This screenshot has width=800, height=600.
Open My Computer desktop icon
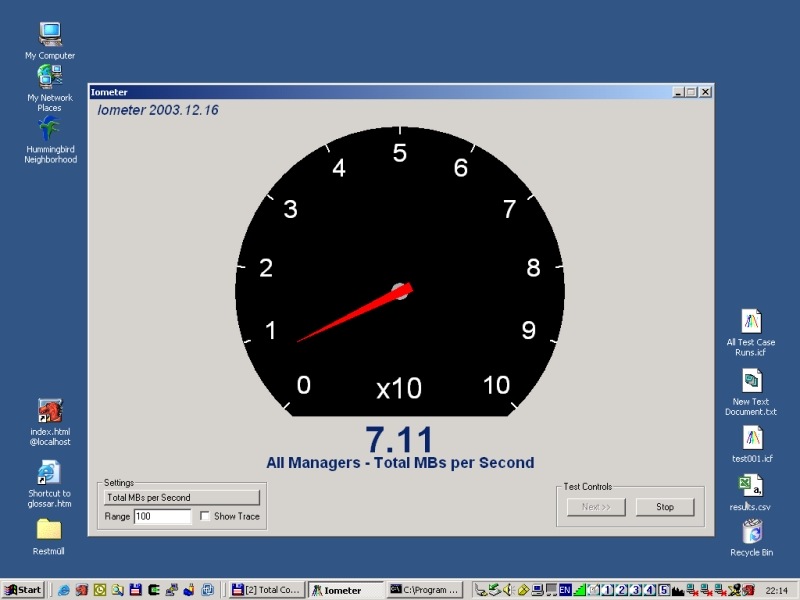(x=50, y=35)
